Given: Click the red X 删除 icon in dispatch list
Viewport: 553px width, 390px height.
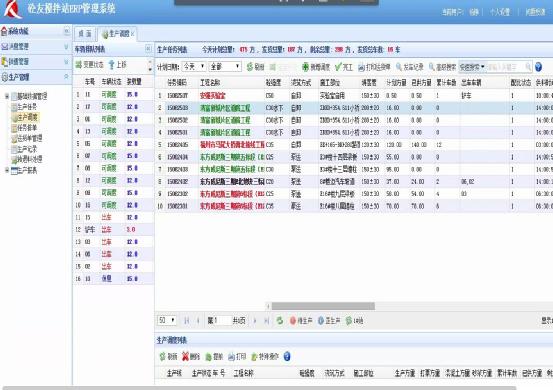Looking at the screenshot, I should pos(185,357).
